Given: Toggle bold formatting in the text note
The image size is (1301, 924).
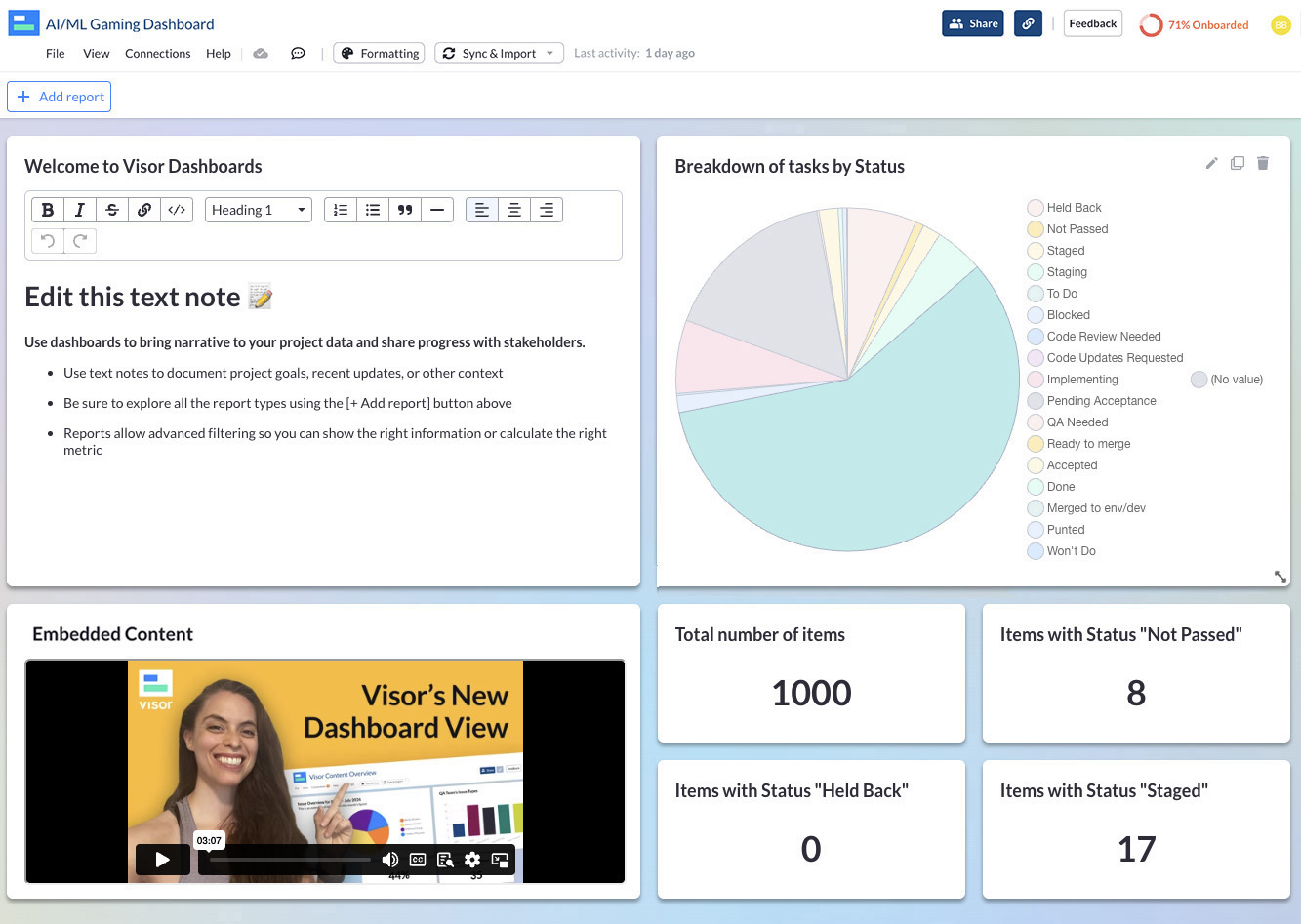Looking at the screenshot, I should [x=47, y=209].
